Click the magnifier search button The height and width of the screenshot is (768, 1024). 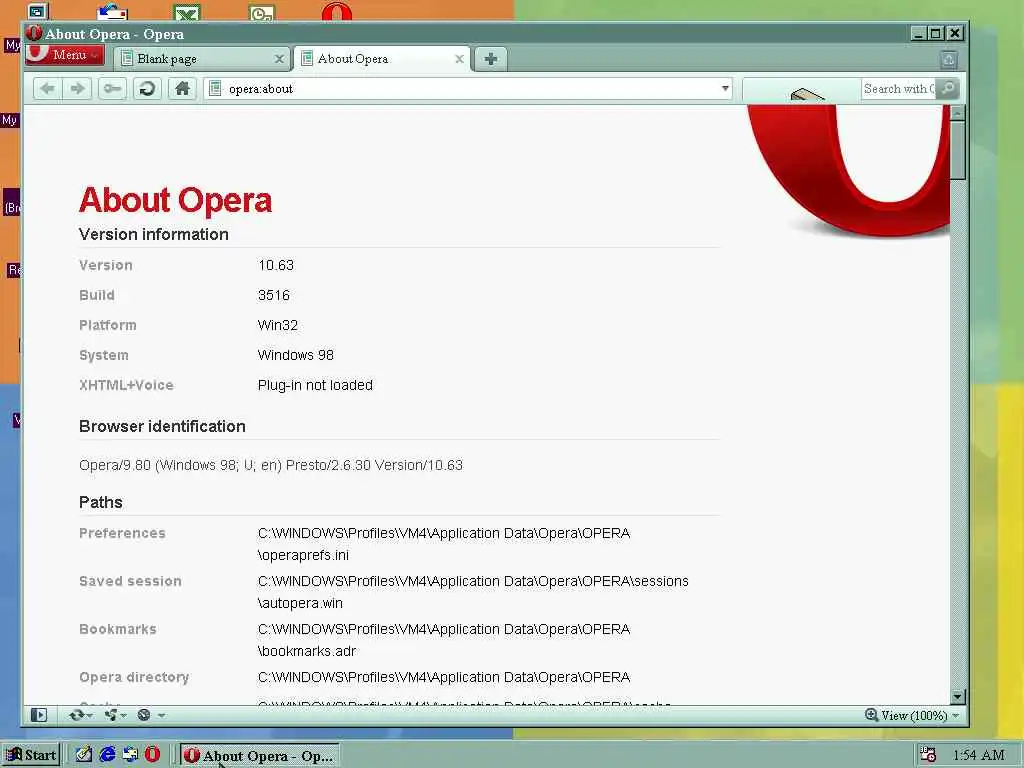948,88
